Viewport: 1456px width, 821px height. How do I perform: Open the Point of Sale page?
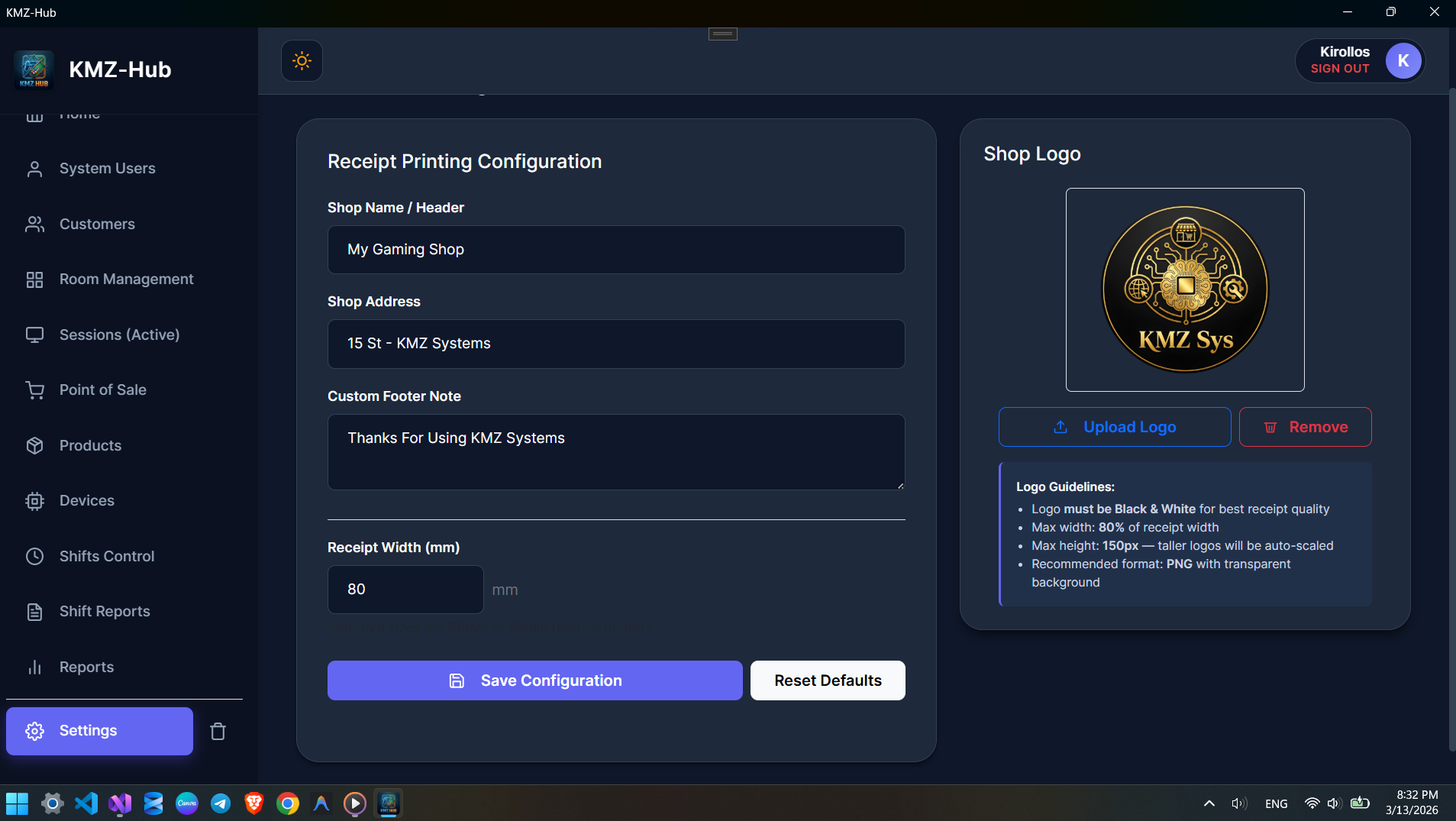(x=102, y=390)
